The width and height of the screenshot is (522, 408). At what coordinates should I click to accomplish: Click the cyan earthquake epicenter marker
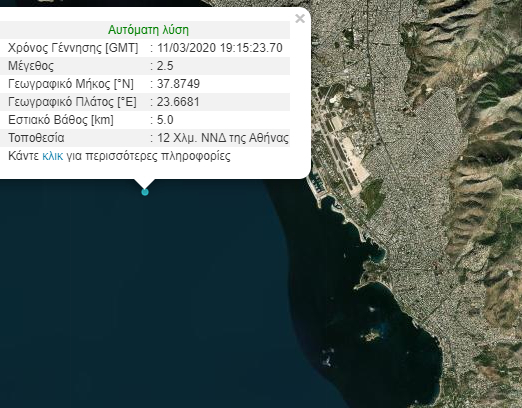[145, 192]
